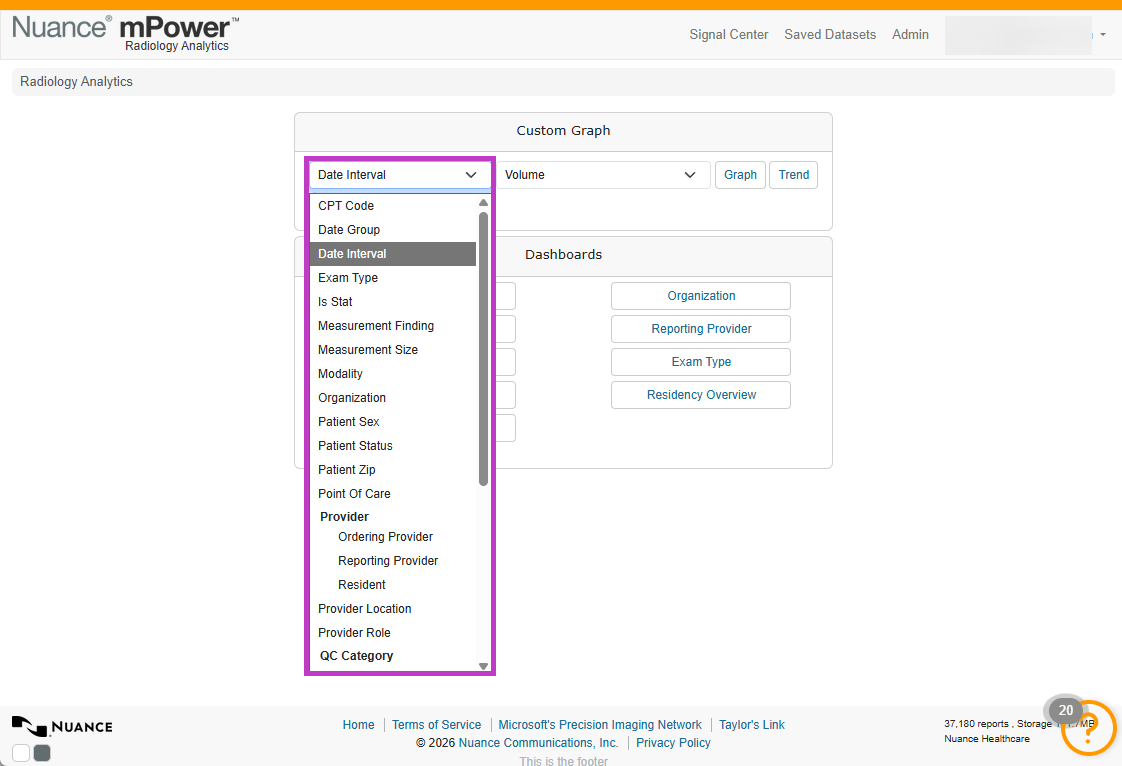Open the Residency Overview dashboard

701,394
